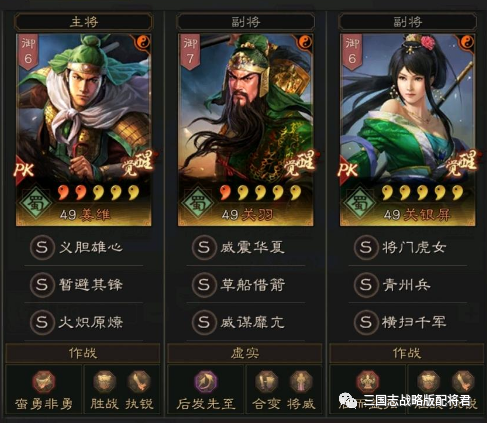Select the 执锐 tactic icon under 姜维

[x=139, y=382]
